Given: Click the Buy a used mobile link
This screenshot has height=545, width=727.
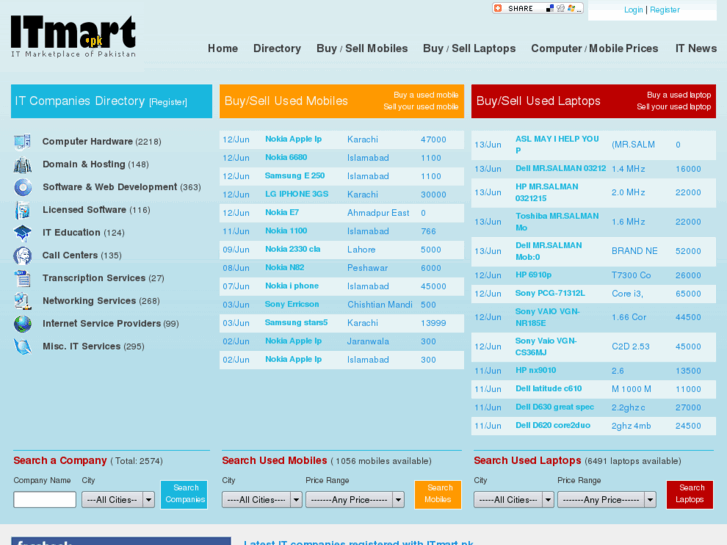Looking at the screenshot, I should click(426, 95).
